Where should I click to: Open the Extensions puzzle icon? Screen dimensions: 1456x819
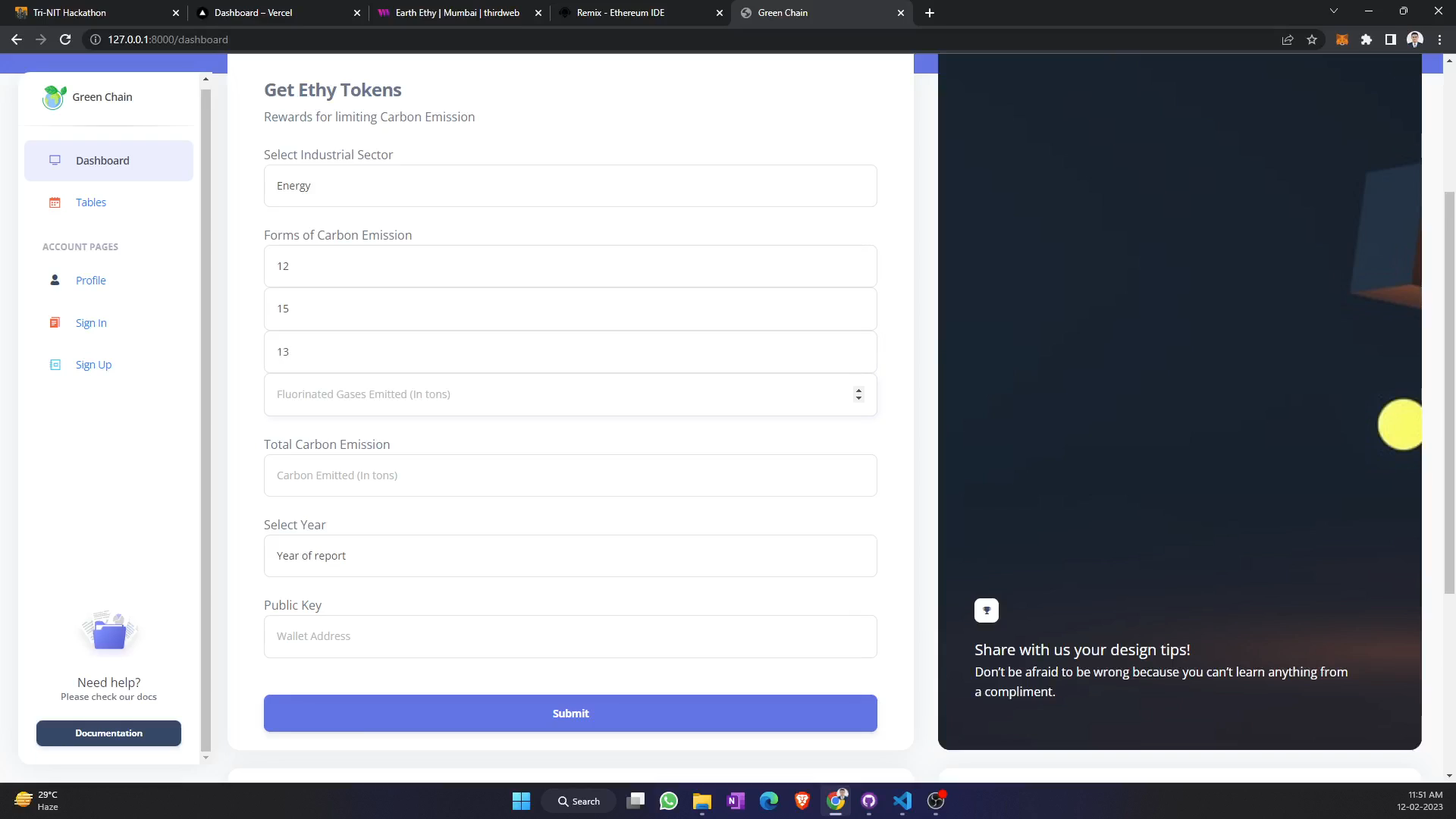(x=1366, y=39)
